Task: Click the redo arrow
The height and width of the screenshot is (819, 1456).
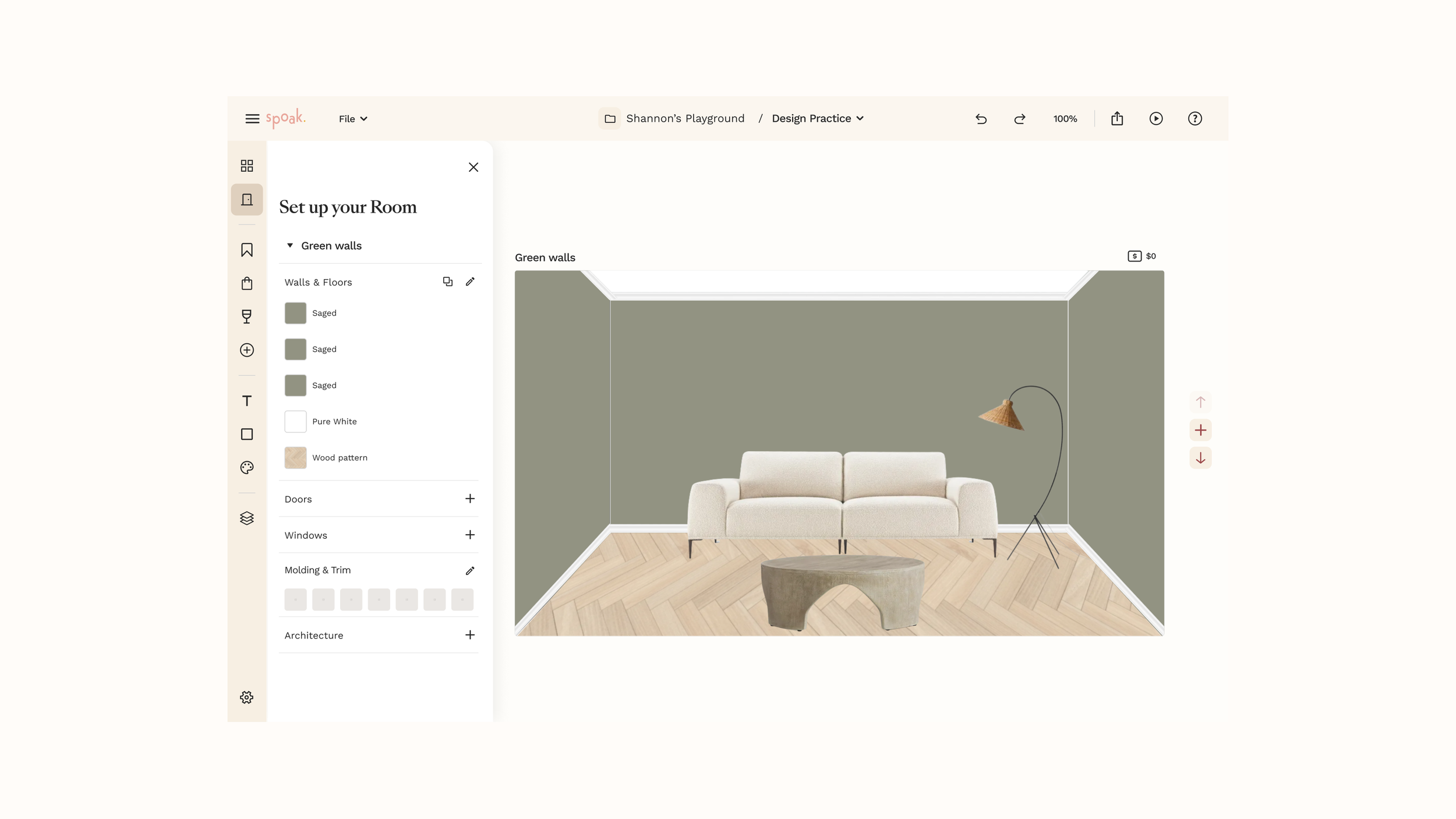Action: [x=1020, y=119]
